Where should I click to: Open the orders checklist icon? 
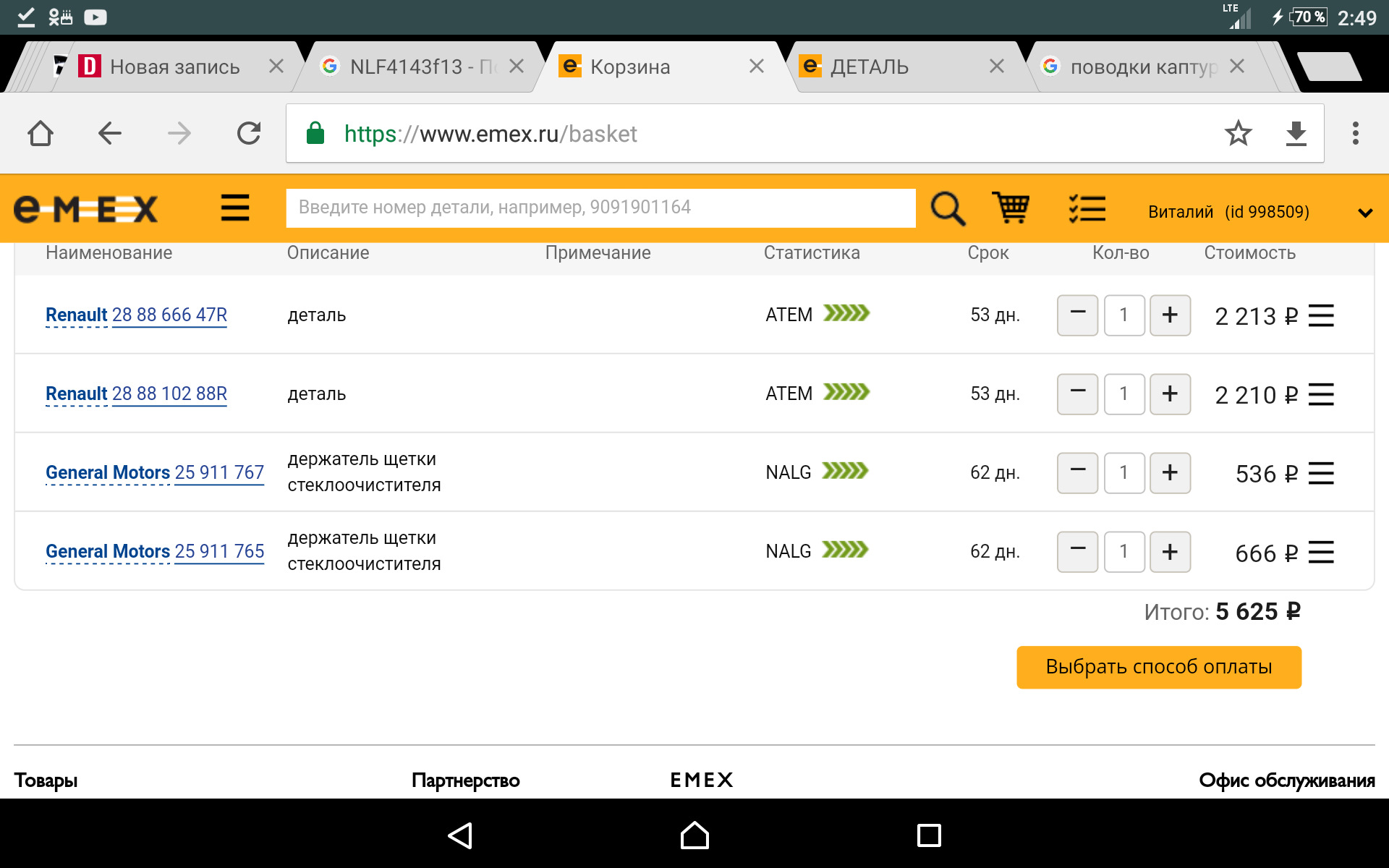point(1087,209)
